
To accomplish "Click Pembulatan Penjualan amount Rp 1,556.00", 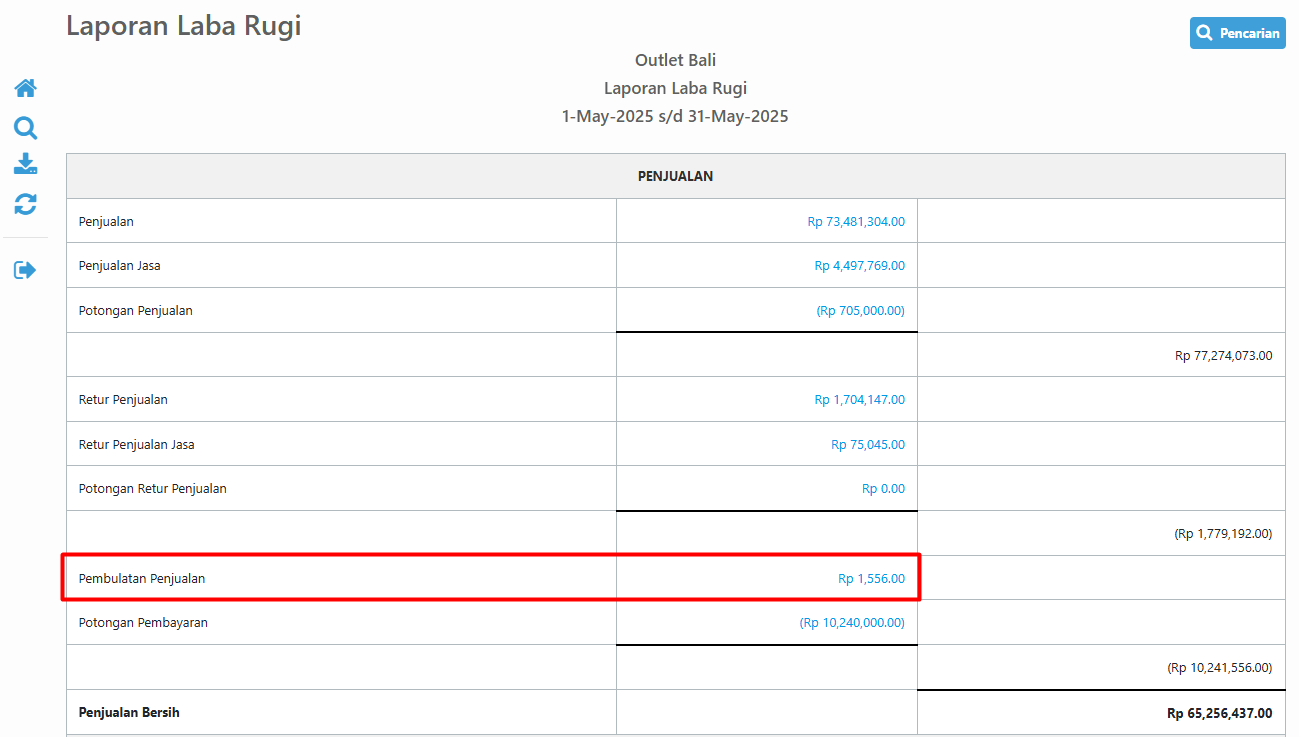I will click(x=871, y=579).
